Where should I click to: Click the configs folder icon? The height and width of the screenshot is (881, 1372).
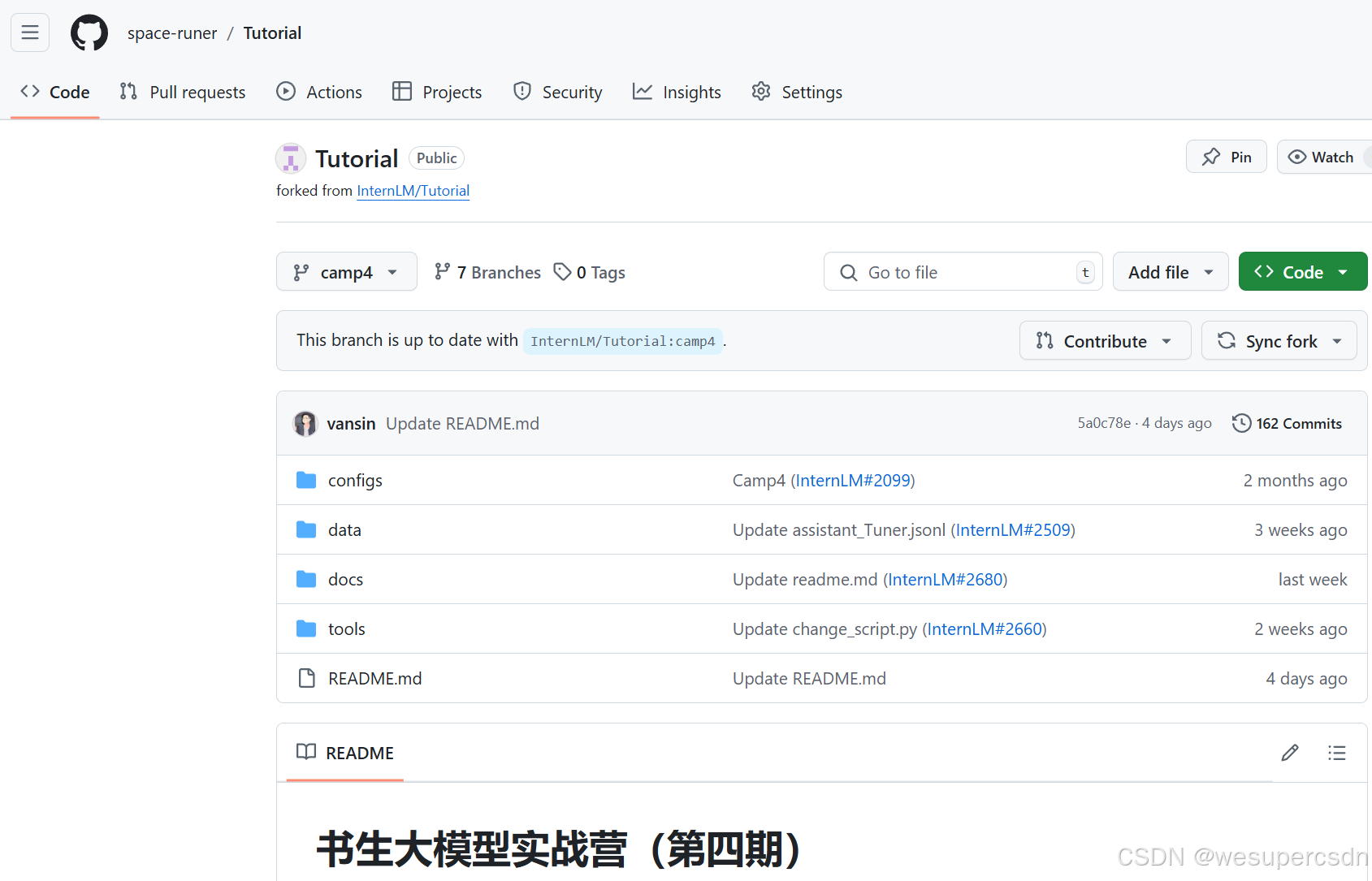pos(306,480)
